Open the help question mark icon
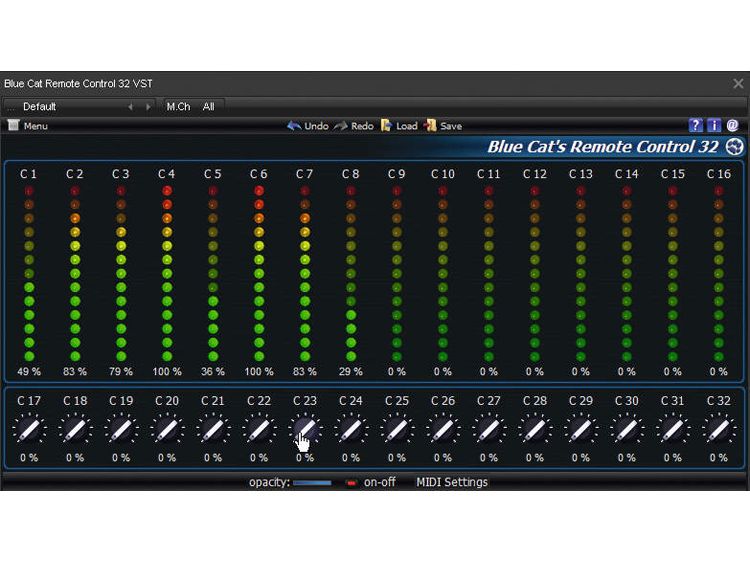 (x=695, y=125)
